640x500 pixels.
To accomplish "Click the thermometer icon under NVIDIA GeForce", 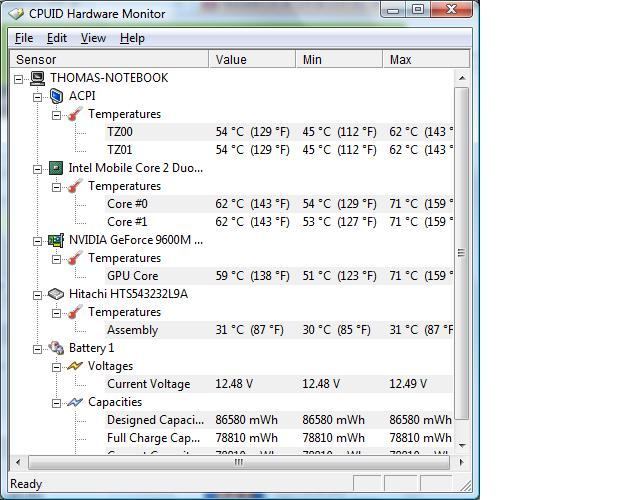I will pyautogui.click(x=75, y=258).
